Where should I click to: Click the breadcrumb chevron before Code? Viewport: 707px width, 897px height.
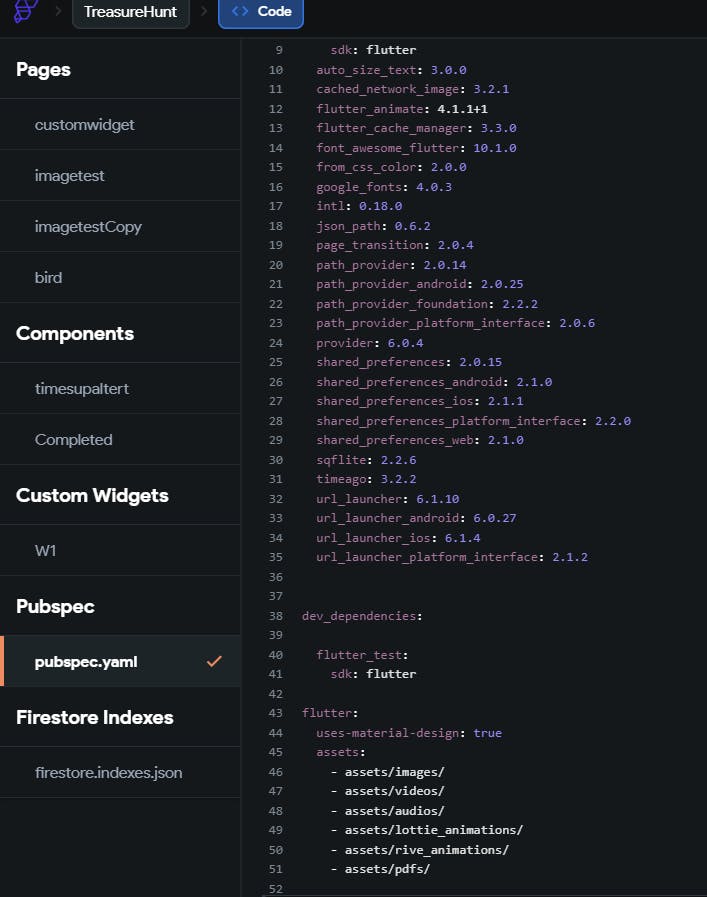204,11
